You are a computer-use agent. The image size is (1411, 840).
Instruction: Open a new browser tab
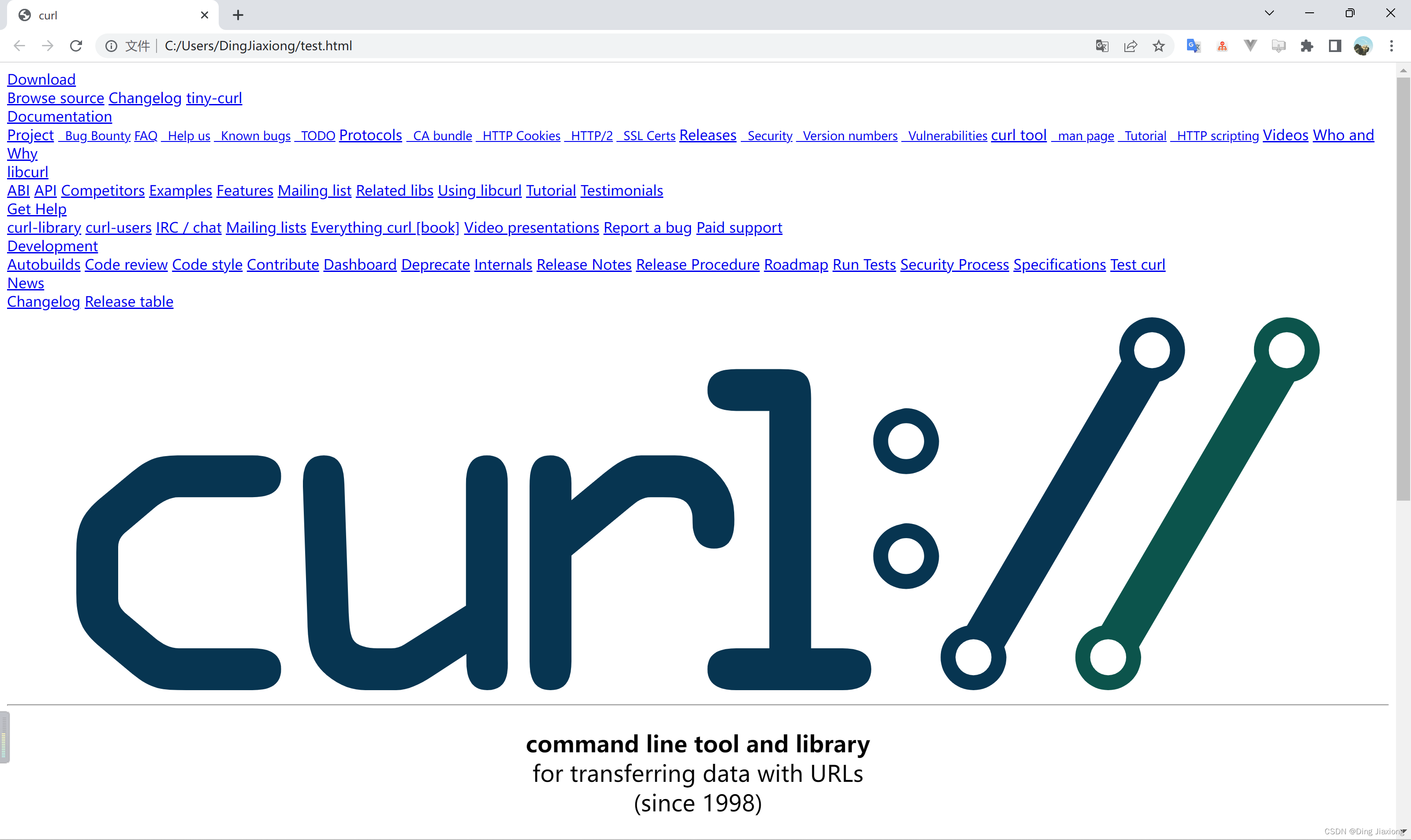238,15
